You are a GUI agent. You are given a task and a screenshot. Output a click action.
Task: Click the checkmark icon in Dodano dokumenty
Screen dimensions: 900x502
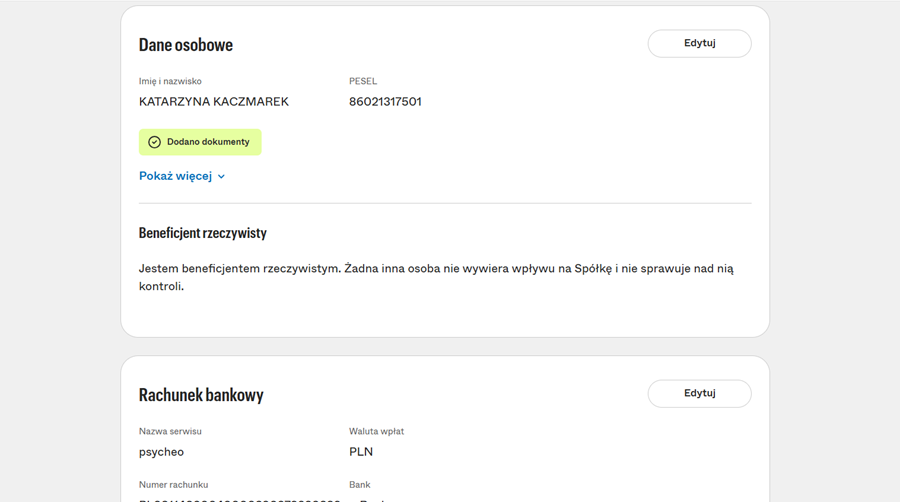[154, 142]
